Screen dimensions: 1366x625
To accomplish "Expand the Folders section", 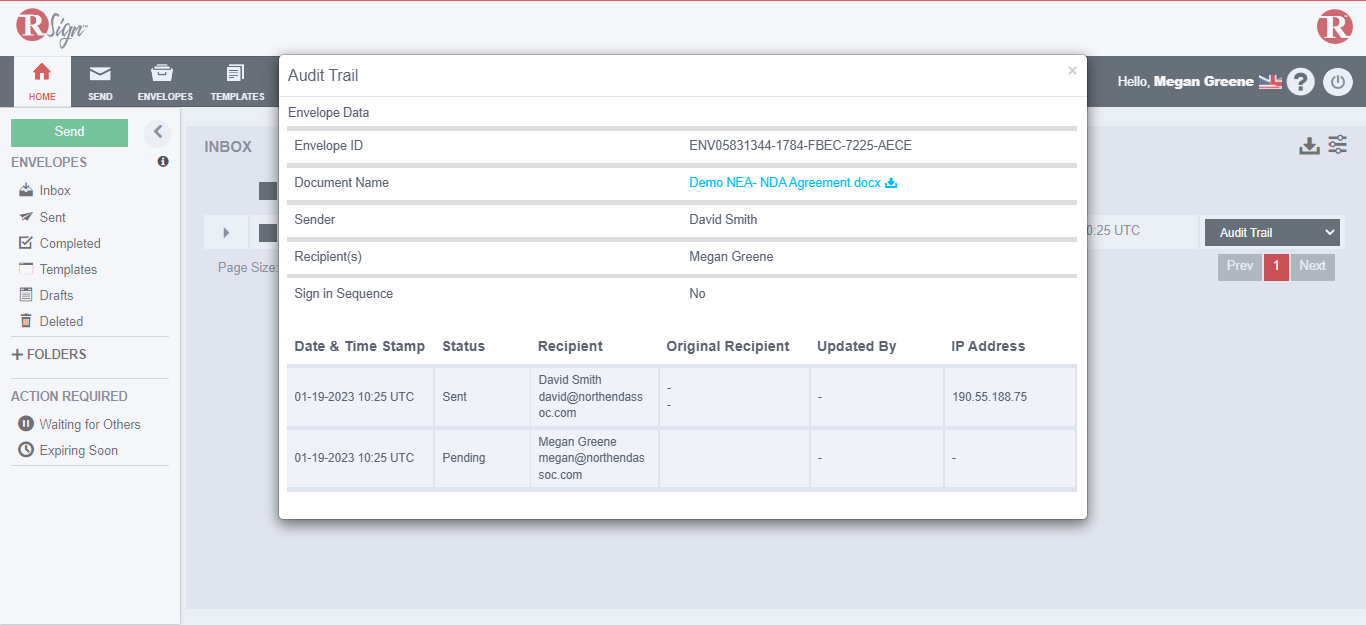I will coord(49,354).
